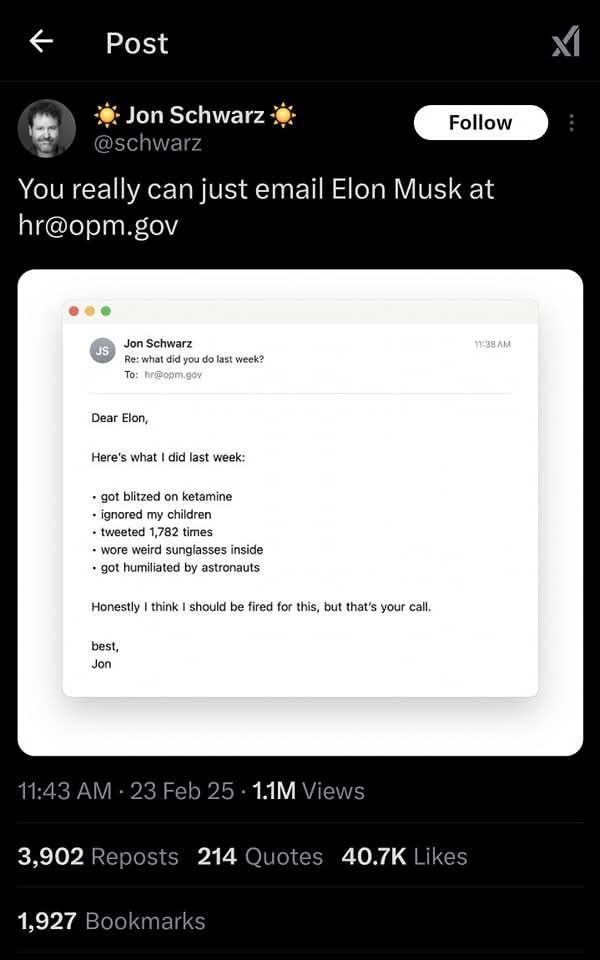600x960 pixels.
Task: View the 3,902 Reposts list
Action: click(98, 857)
